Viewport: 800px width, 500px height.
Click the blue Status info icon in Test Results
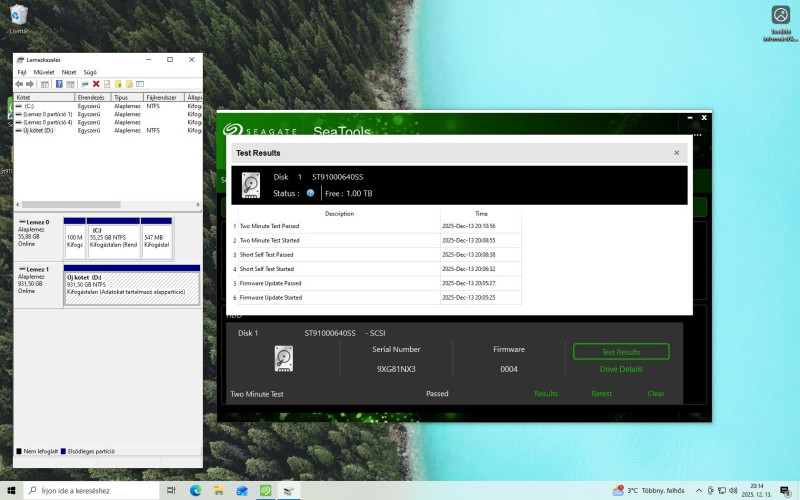310,193
